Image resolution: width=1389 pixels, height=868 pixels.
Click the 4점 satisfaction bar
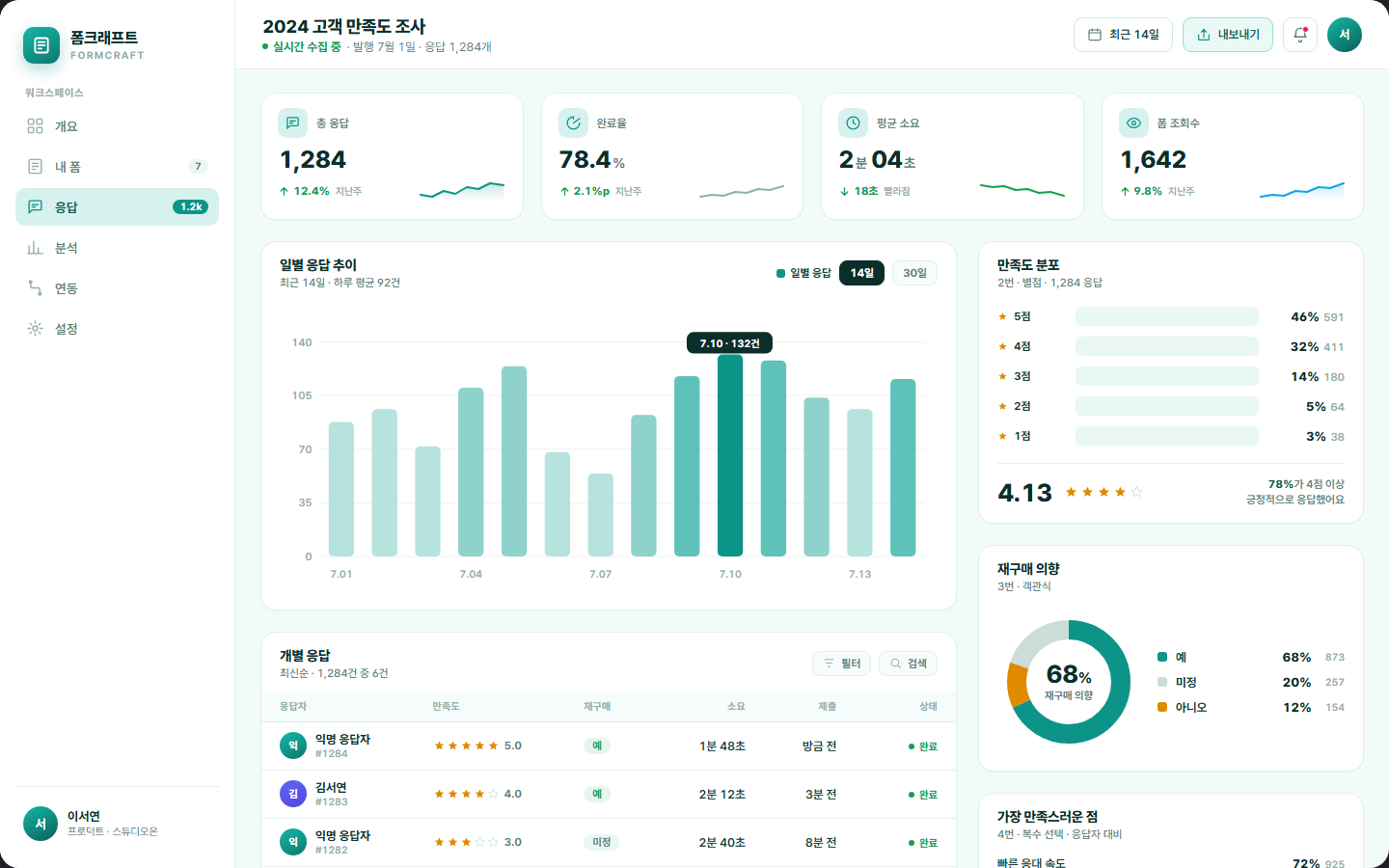click(x=1166, y=346)
